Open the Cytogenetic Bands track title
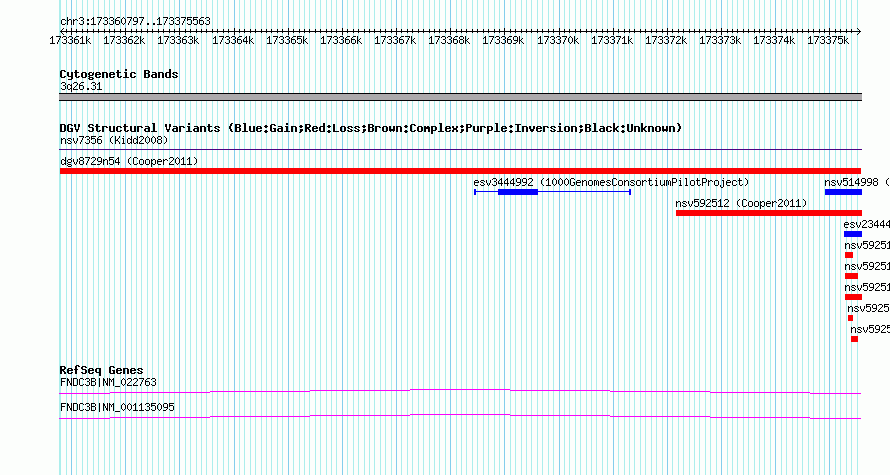The image size is (890, 475). click(119, 74)
